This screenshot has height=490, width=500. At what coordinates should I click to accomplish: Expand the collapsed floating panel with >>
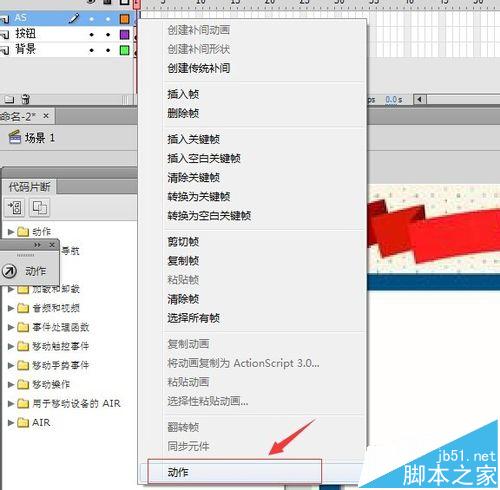pos(37,245)
